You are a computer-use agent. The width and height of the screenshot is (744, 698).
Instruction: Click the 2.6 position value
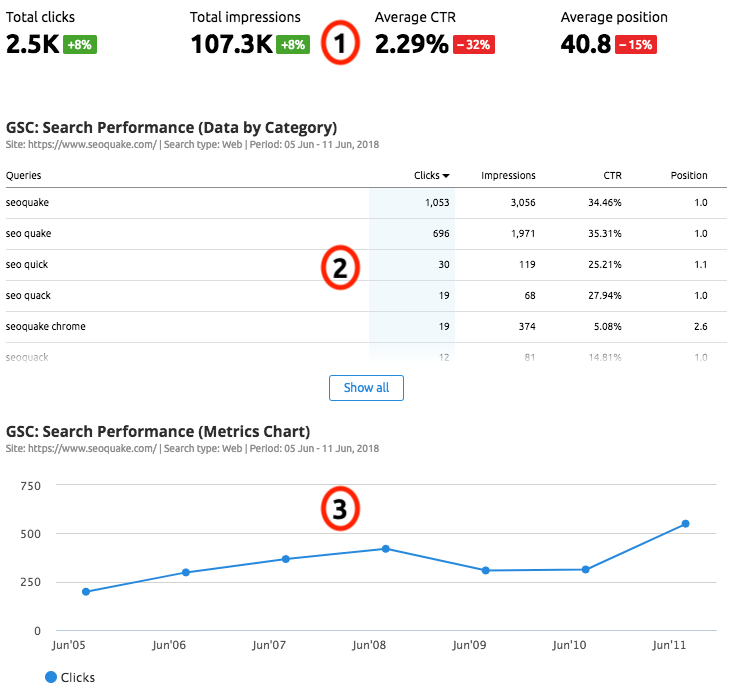point(700,326)
